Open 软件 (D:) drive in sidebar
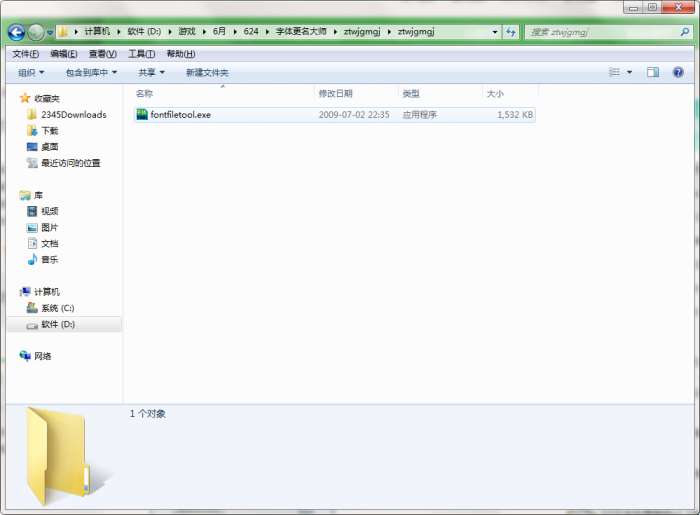Screen dimensions: 700x515 [58, 324]
